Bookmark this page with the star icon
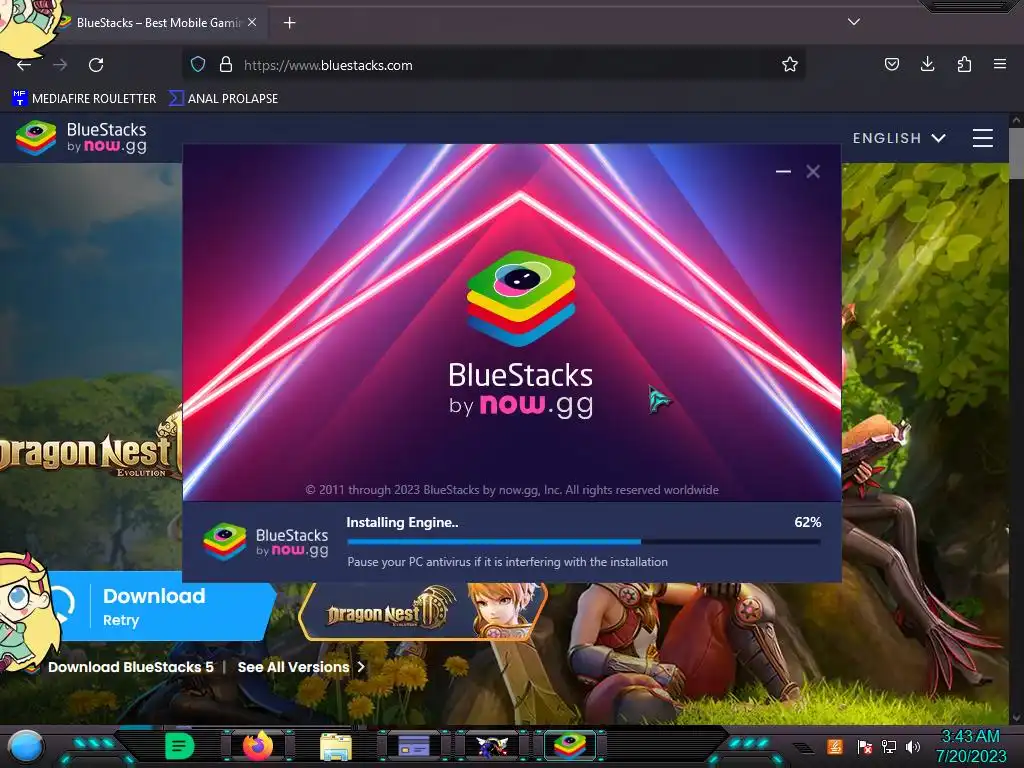The width and height of the screenshot is (1024, 768). coord(790,64)
